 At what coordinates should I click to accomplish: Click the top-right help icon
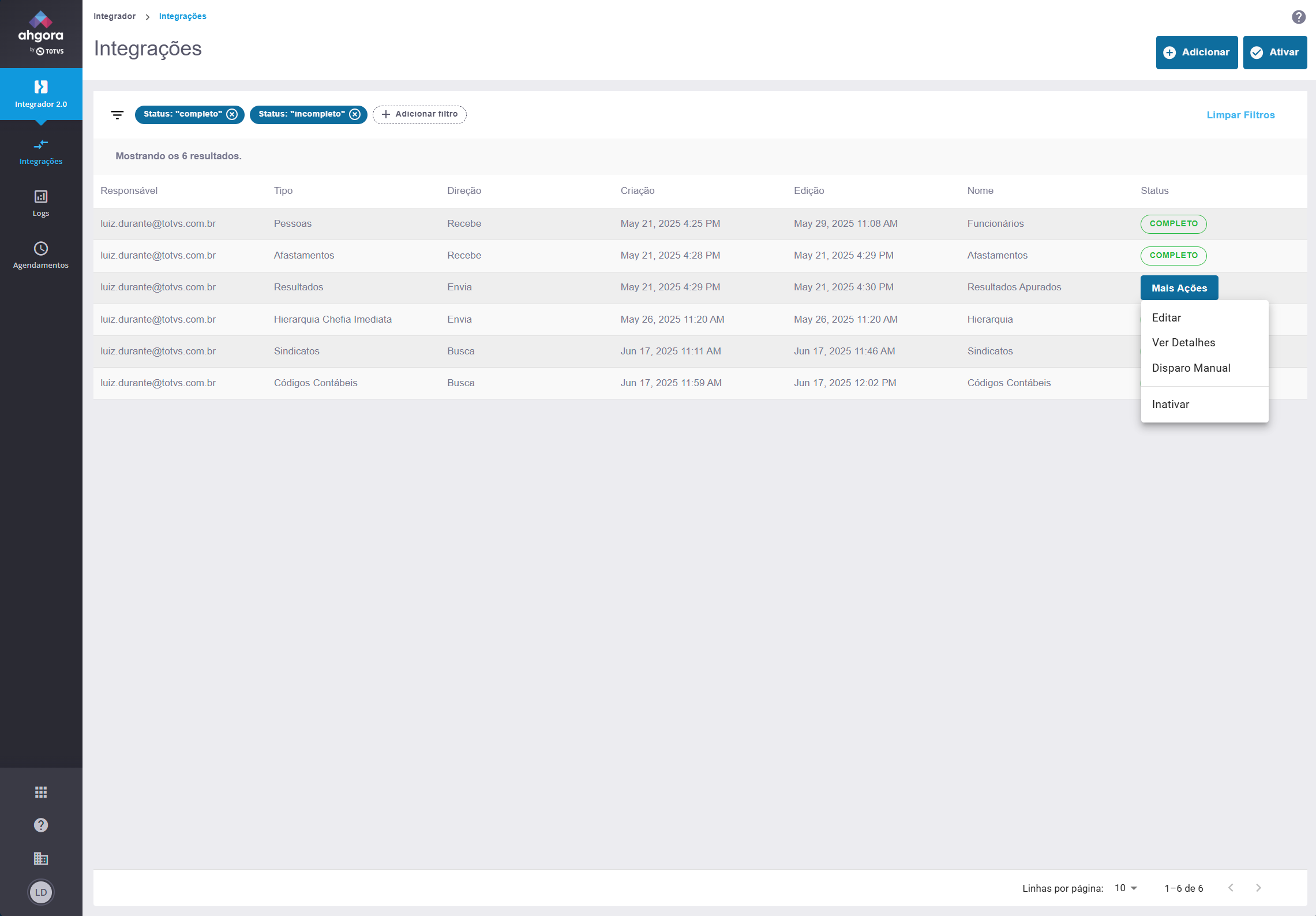pos(1298,17)
